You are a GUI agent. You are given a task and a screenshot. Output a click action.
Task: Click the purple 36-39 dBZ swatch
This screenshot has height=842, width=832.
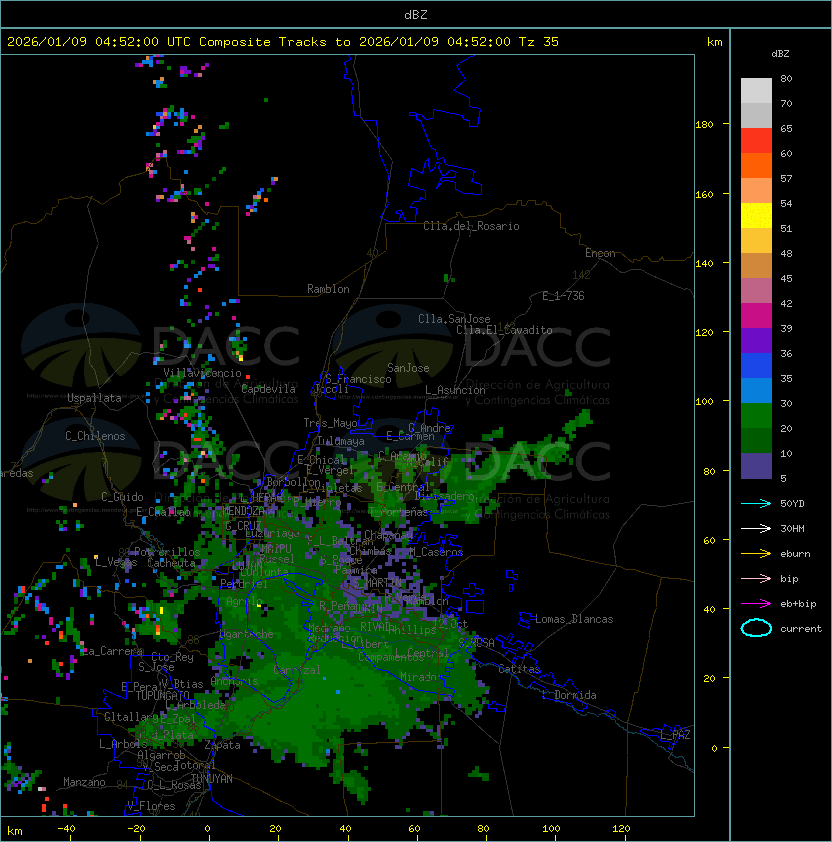coord(756,340)
